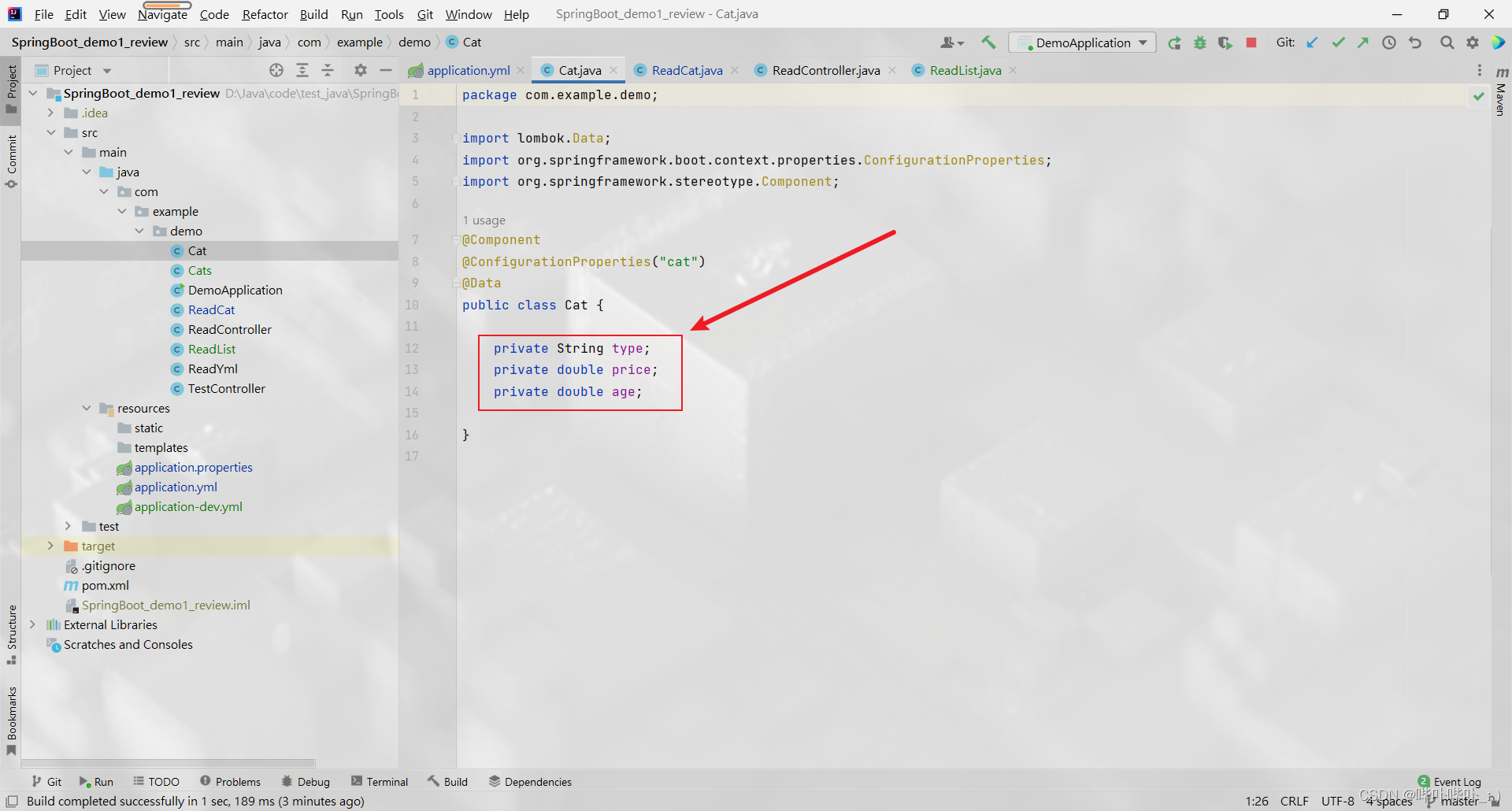This screenshot has height=811, width=1512.
Task: Toggle Git tool window at bottom
Action: tap(46, 782)
